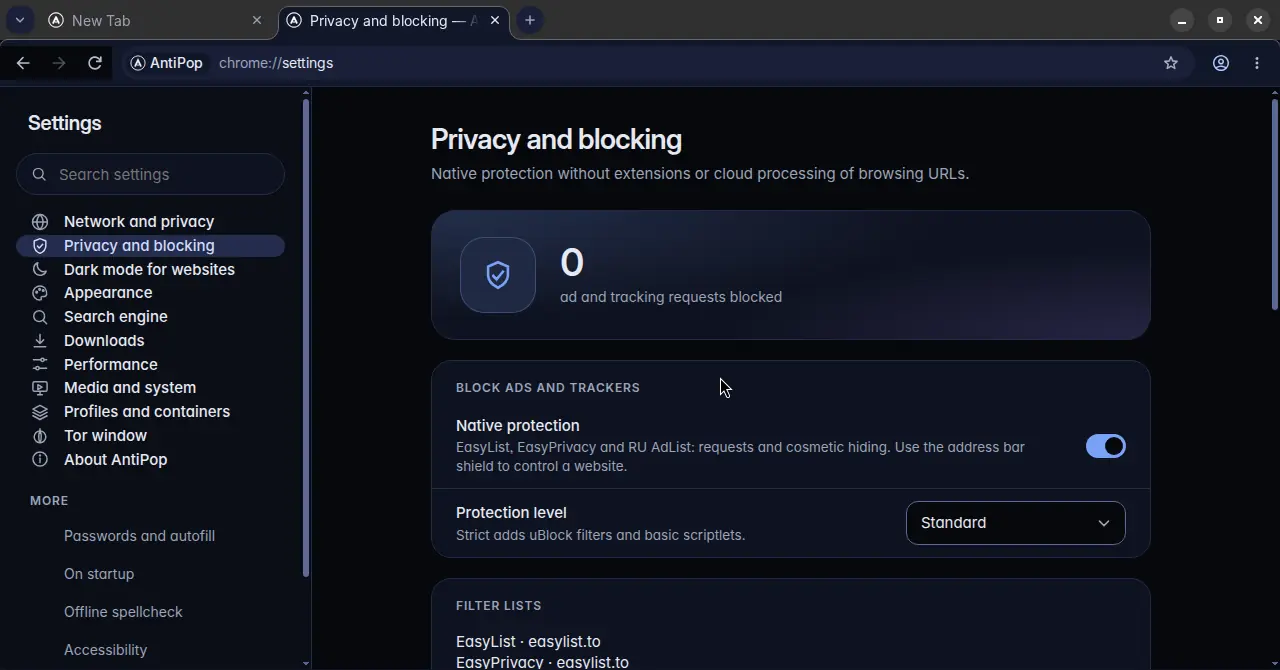Click the Performance sliders icon
This screenshot has width=1280, height=670.
[x=40, y=365]
